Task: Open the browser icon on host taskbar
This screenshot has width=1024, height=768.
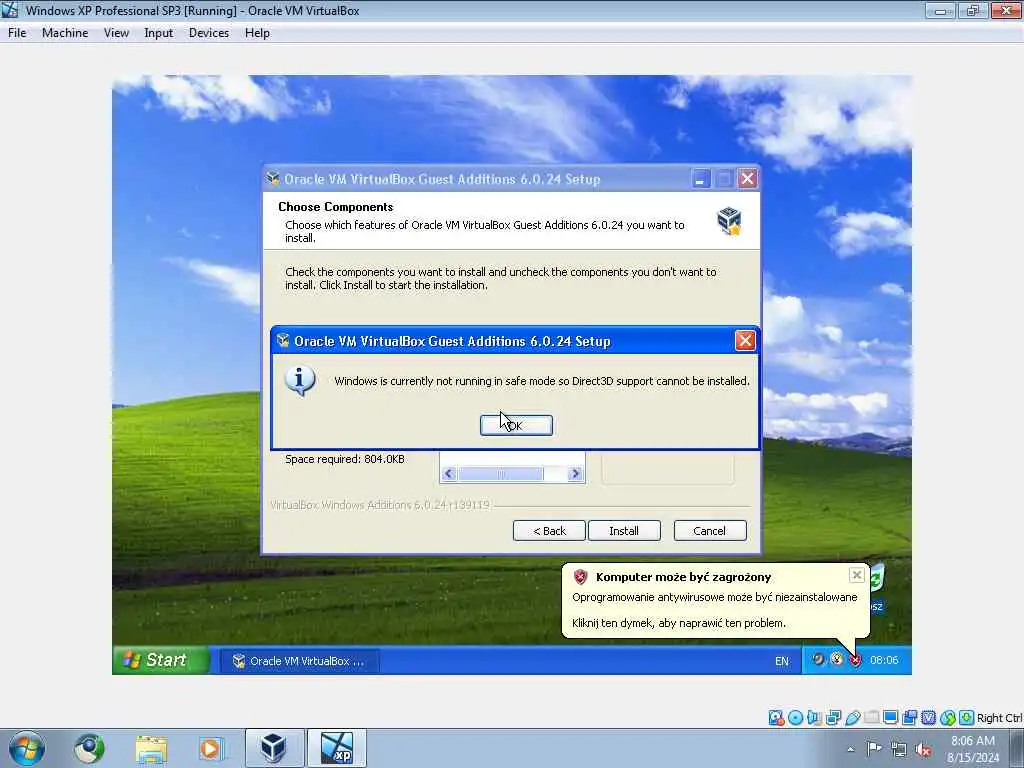Action: coord(89,748)
